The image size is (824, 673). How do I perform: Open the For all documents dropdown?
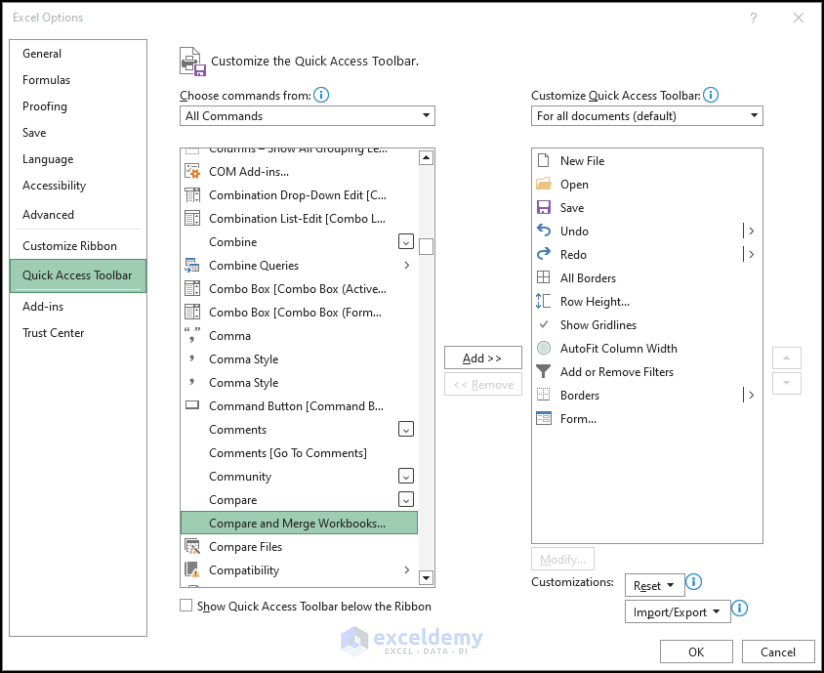647,116
